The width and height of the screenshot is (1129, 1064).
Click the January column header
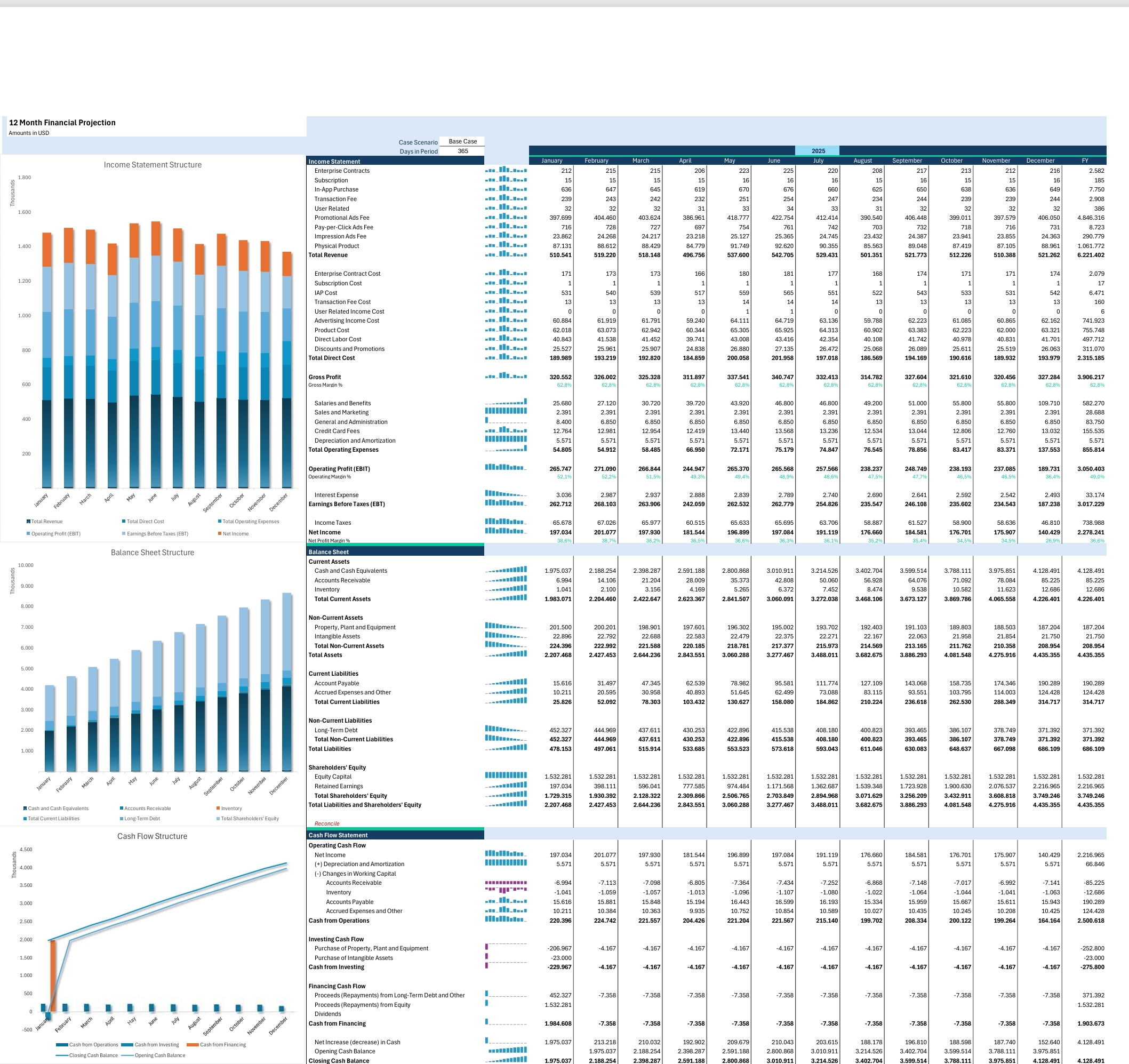551,161
